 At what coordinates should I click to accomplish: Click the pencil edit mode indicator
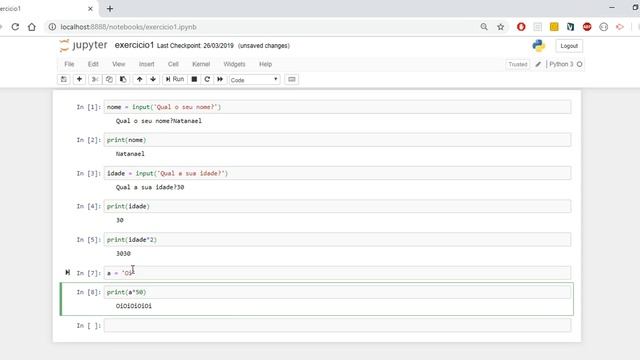coord(538,64)
